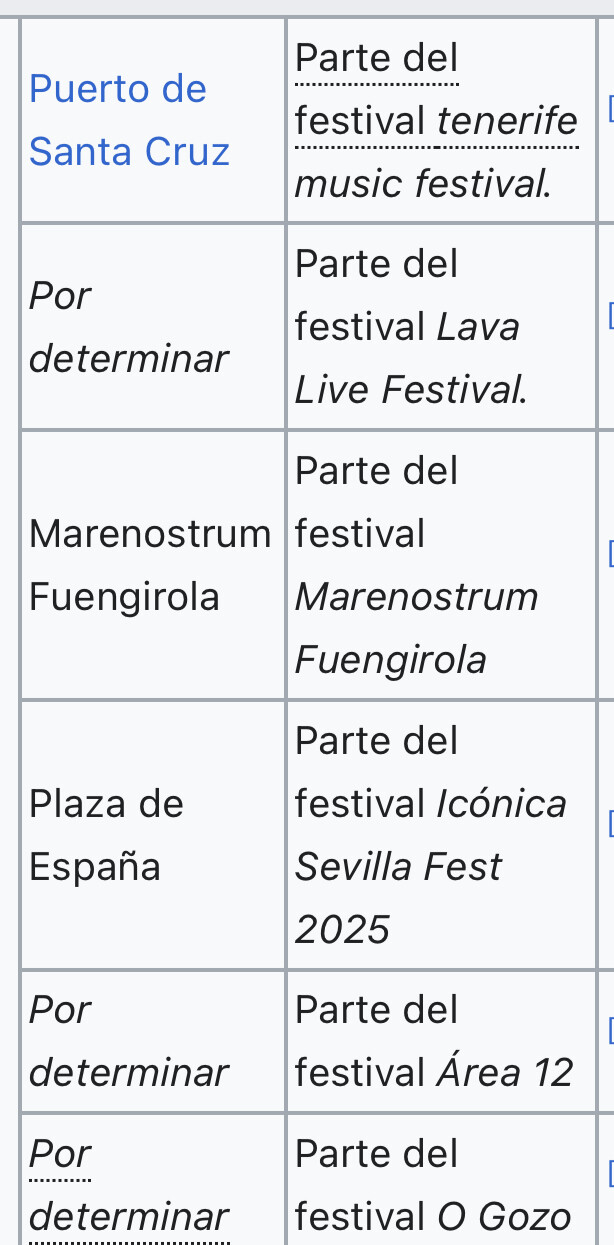Open the reference in the Plaza de España row
The image size is (614, 1245).
pyautogui.click(x=609, y=822)
